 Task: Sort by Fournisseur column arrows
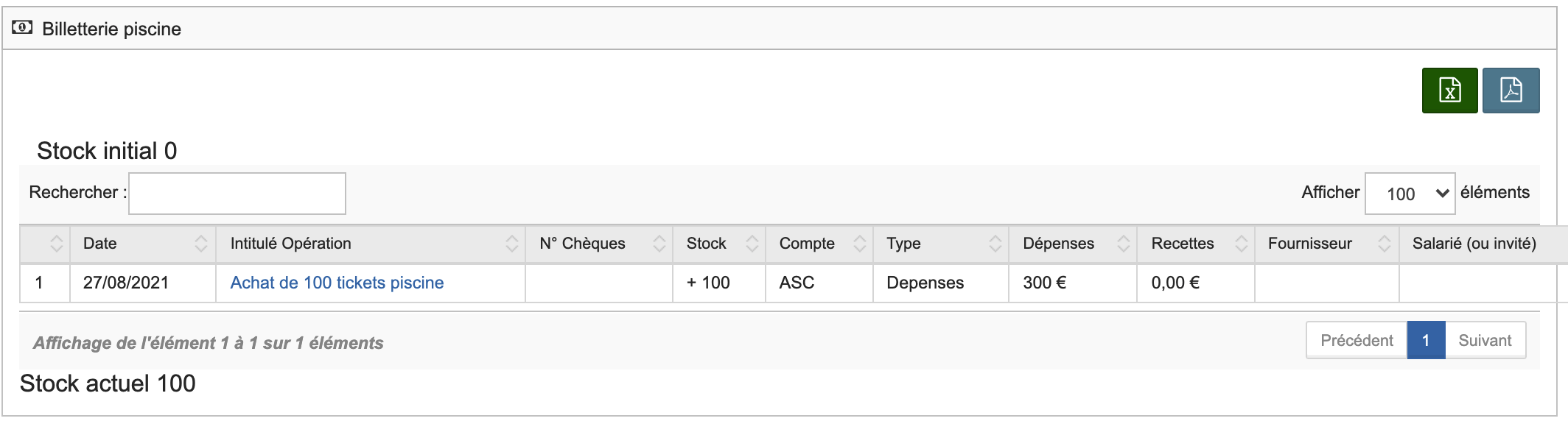[x=1384, y=244]
